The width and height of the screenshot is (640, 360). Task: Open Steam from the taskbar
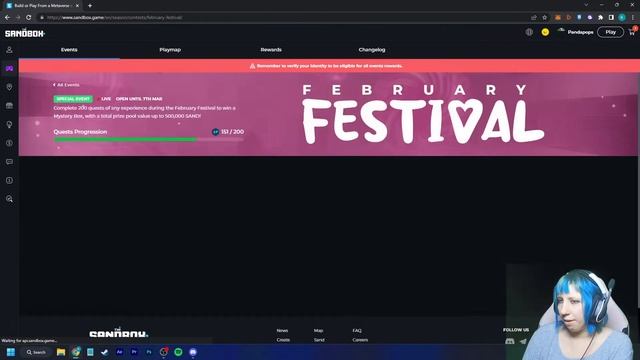point(104,352)
